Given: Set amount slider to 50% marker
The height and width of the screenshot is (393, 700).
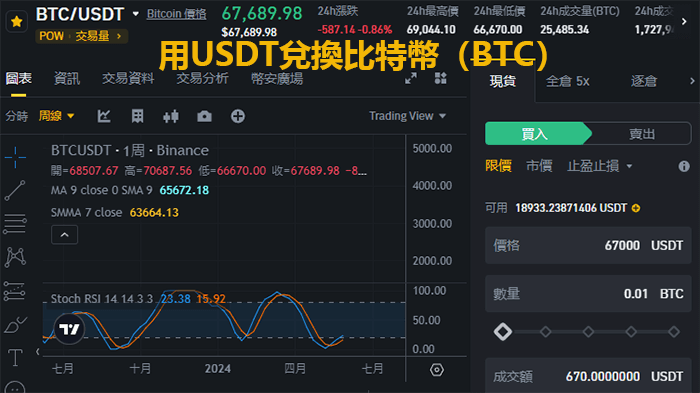Looking at the screenshot, I should [x=588, y=332].
